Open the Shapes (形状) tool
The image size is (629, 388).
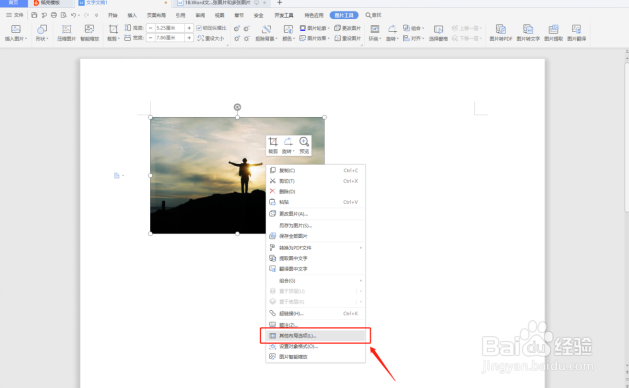pos(42,29)
